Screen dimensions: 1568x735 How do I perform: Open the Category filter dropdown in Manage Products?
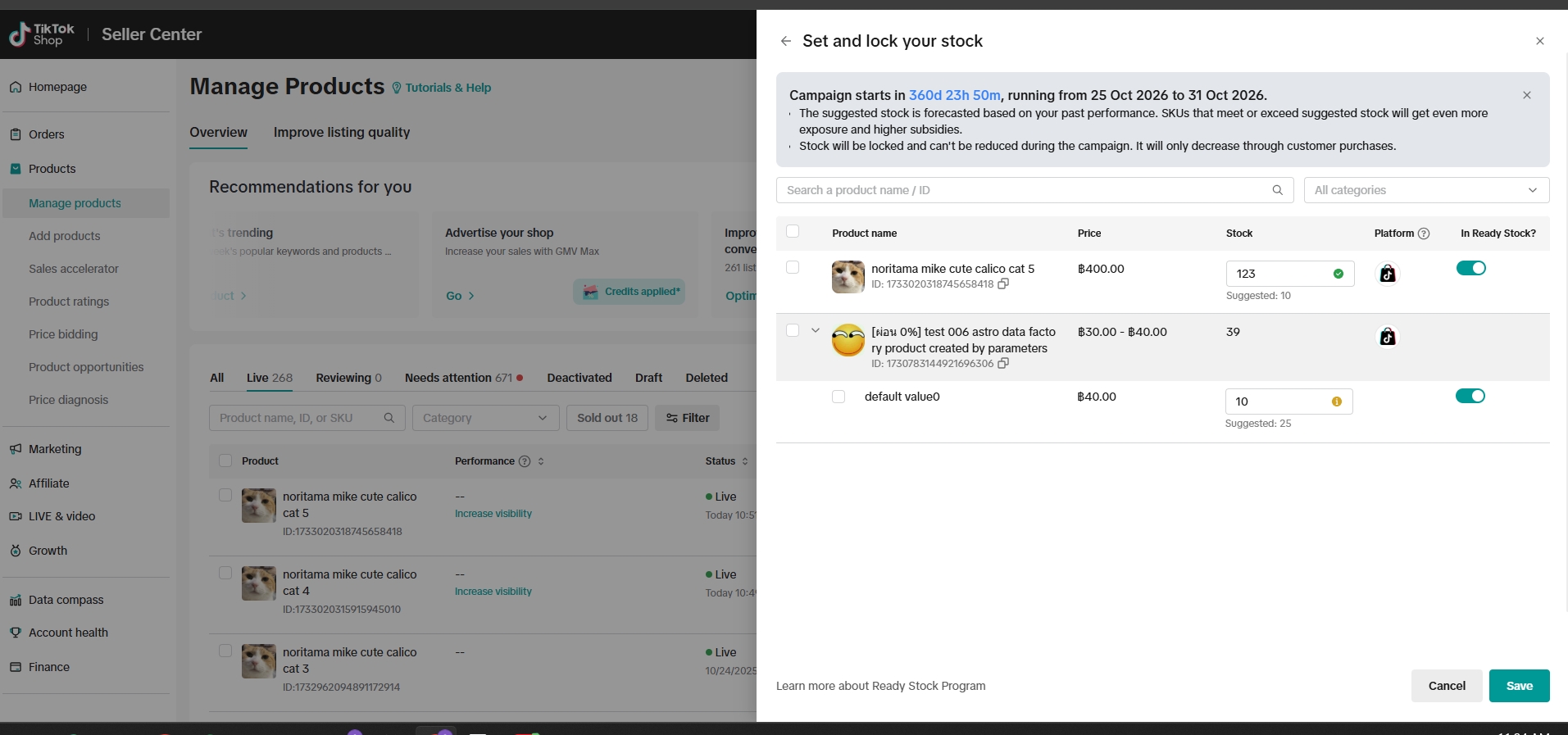pyautogui.click(x=485, y=418)
